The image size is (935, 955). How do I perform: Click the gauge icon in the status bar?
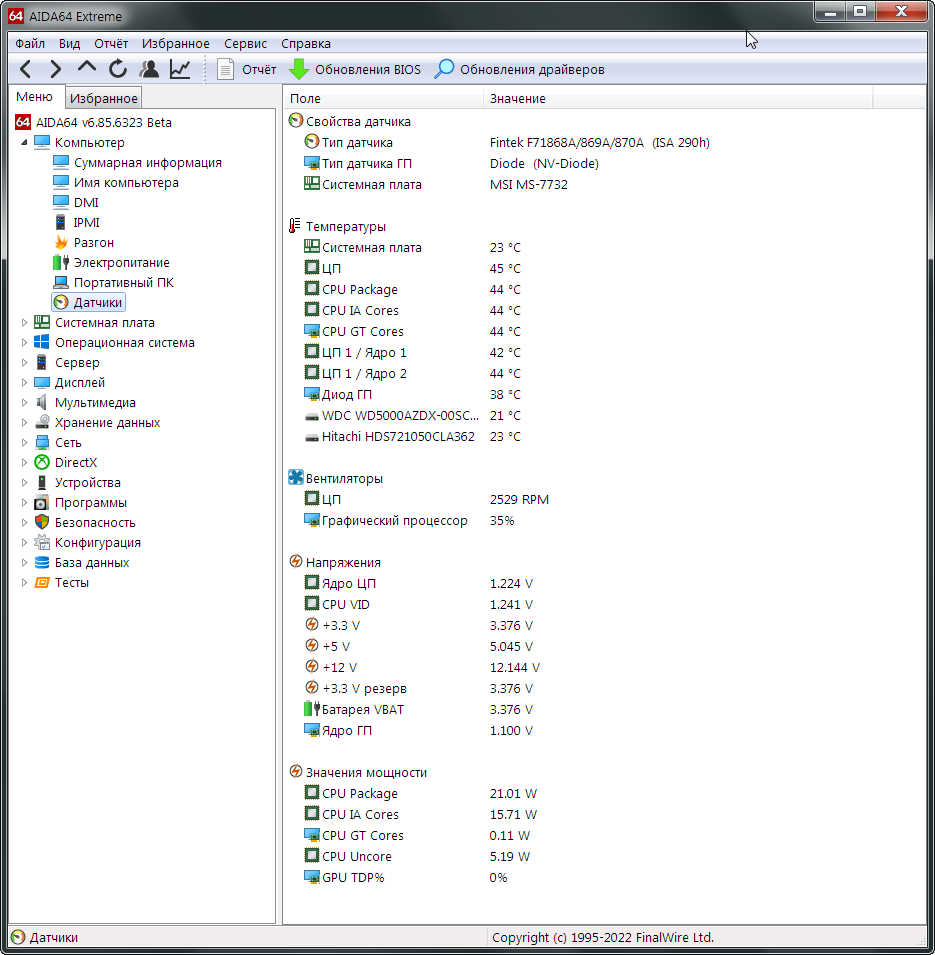[18, 937]
